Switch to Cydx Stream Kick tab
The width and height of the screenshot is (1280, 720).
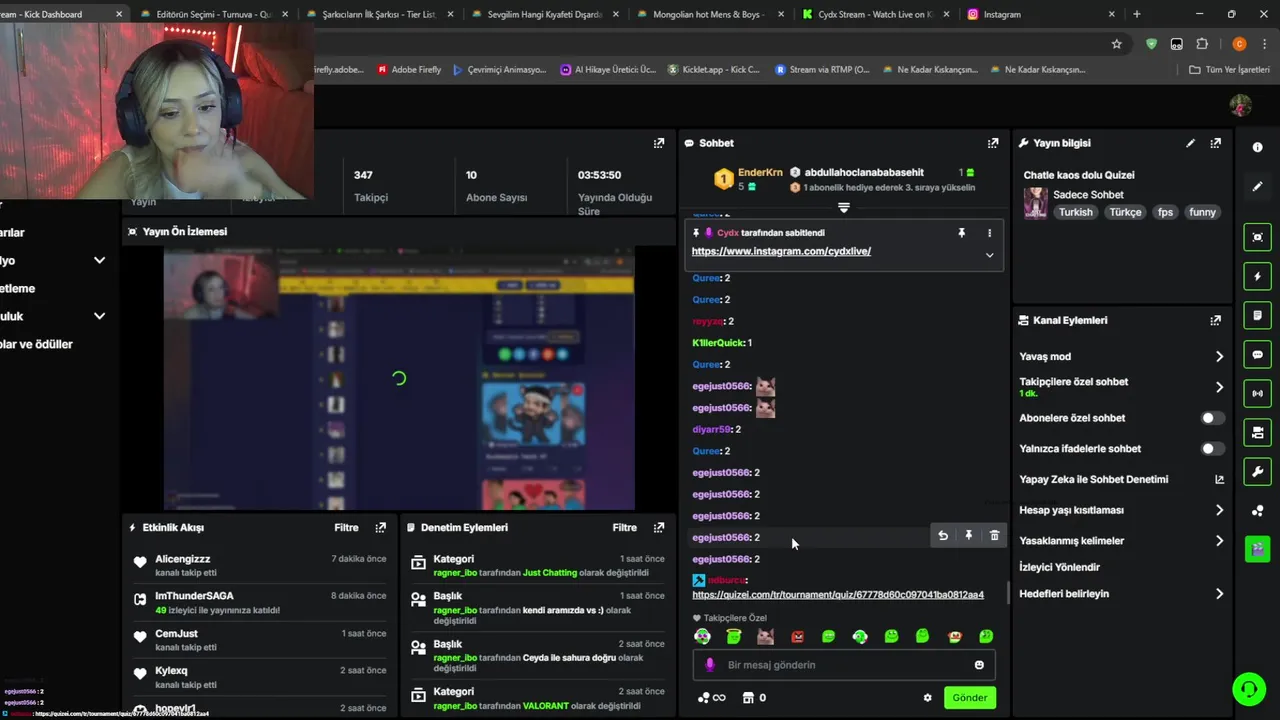[875, 14]
